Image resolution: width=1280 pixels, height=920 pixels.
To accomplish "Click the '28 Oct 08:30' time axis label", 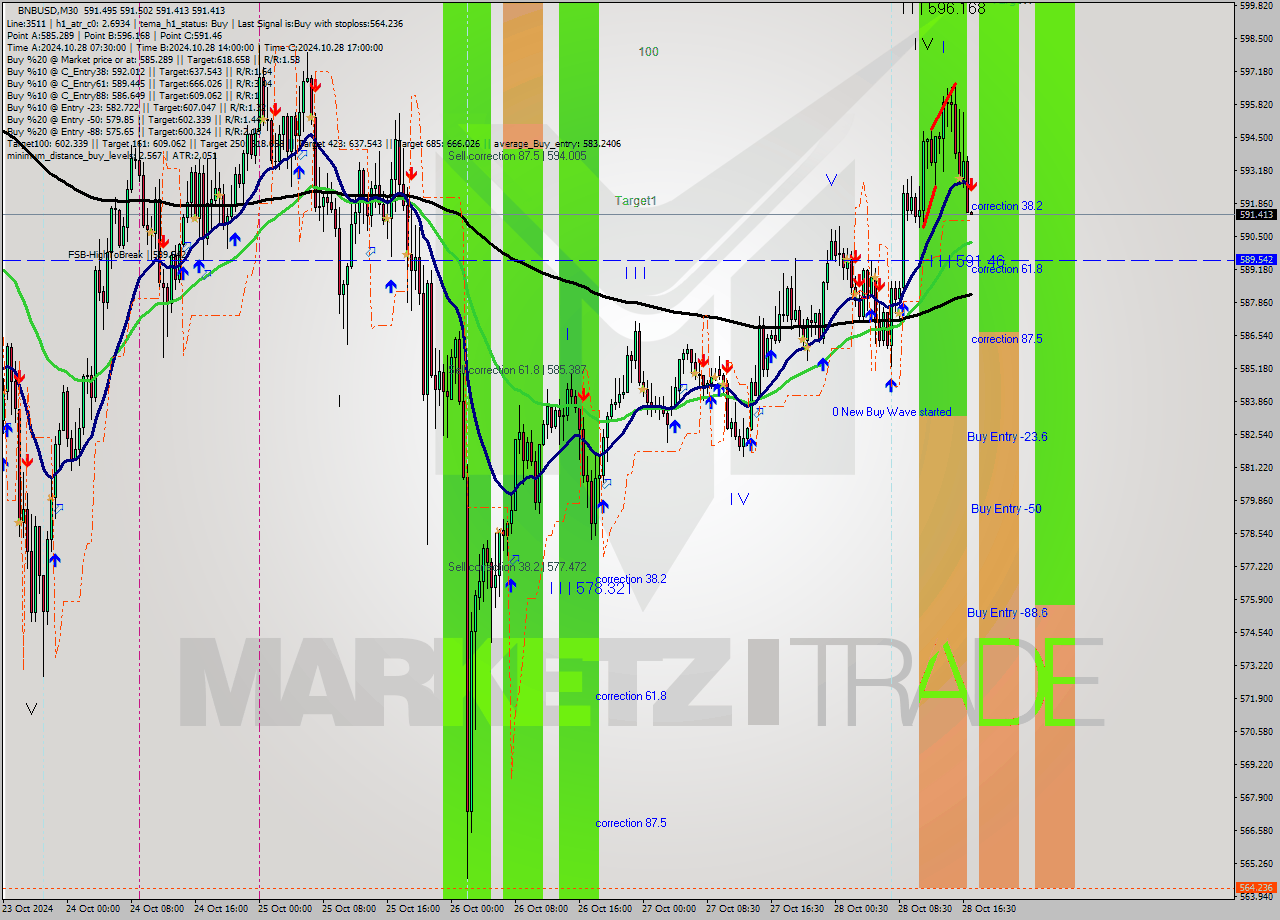I will 925,909.
